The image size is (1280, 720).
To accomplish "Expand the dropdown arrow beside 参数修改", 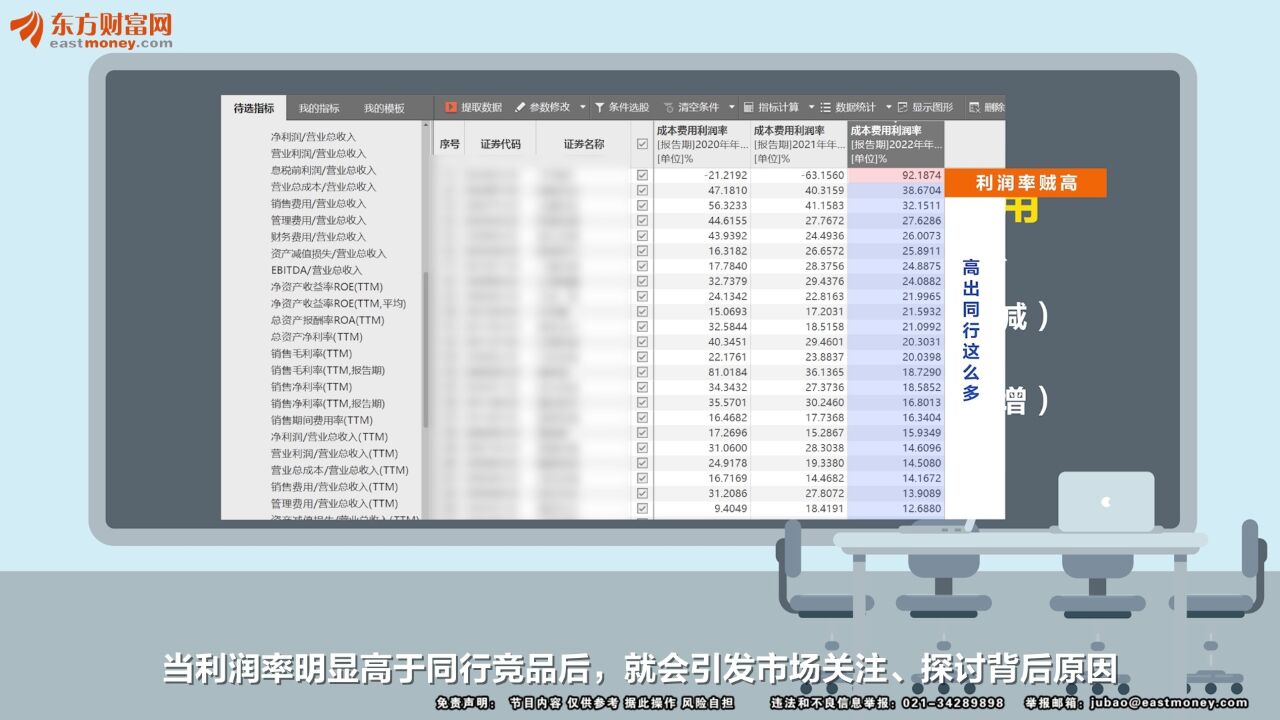I will (583, 107).
